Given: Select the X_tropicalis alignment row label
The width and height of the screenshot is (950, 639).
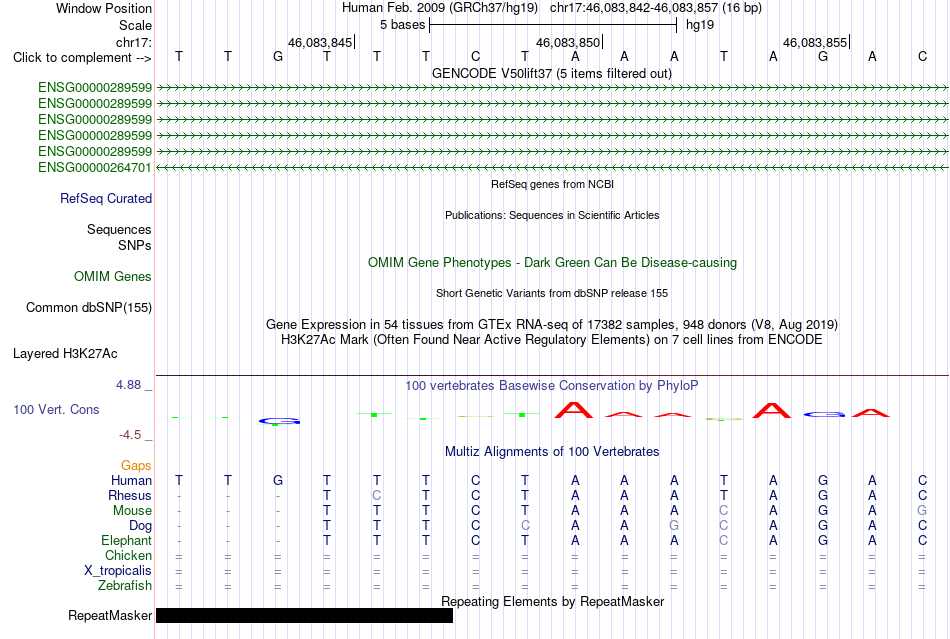Looking at the screenshot, I should [x=118, y=571].
